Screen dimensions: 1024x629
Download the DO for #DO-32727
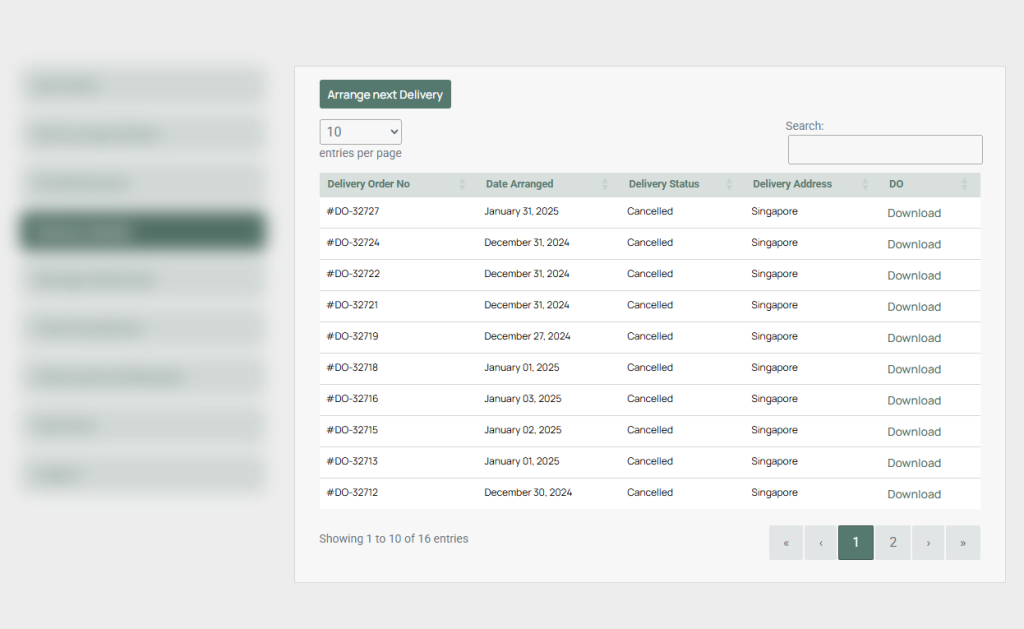click(914, 213)
